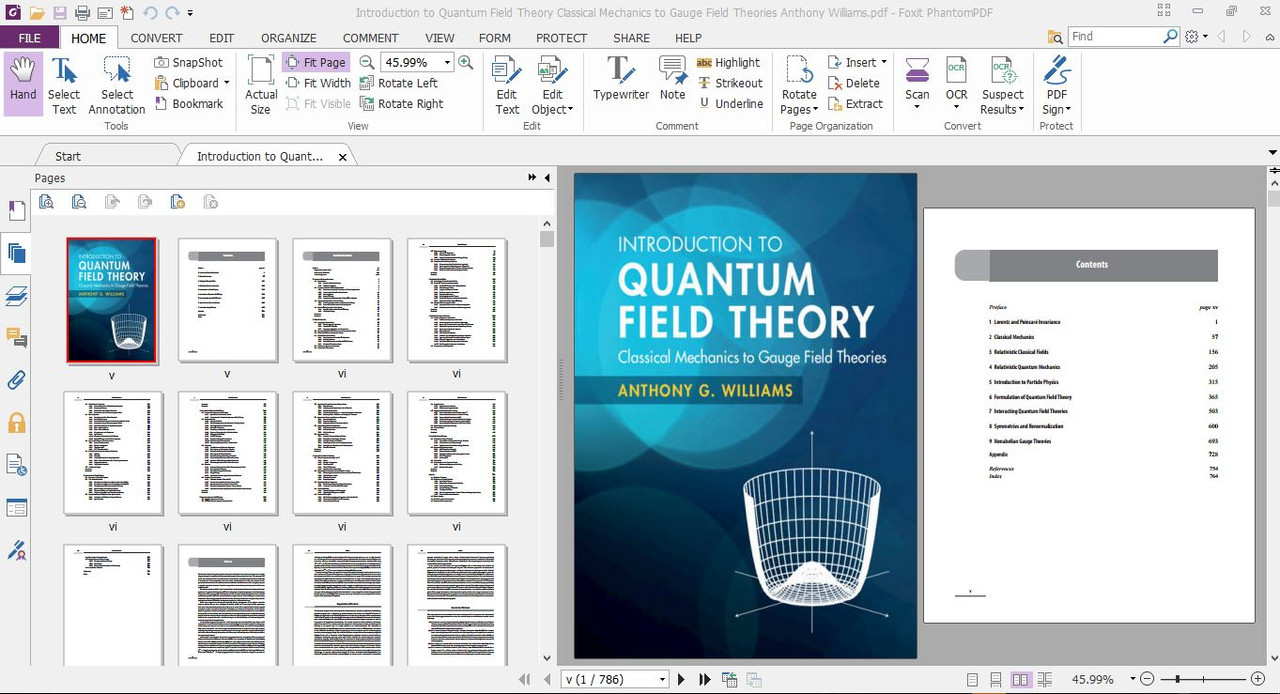This screenshot has height=694, width=1280.
Task: Expand the Edit Object dropdown
Action: pos(569,110)
